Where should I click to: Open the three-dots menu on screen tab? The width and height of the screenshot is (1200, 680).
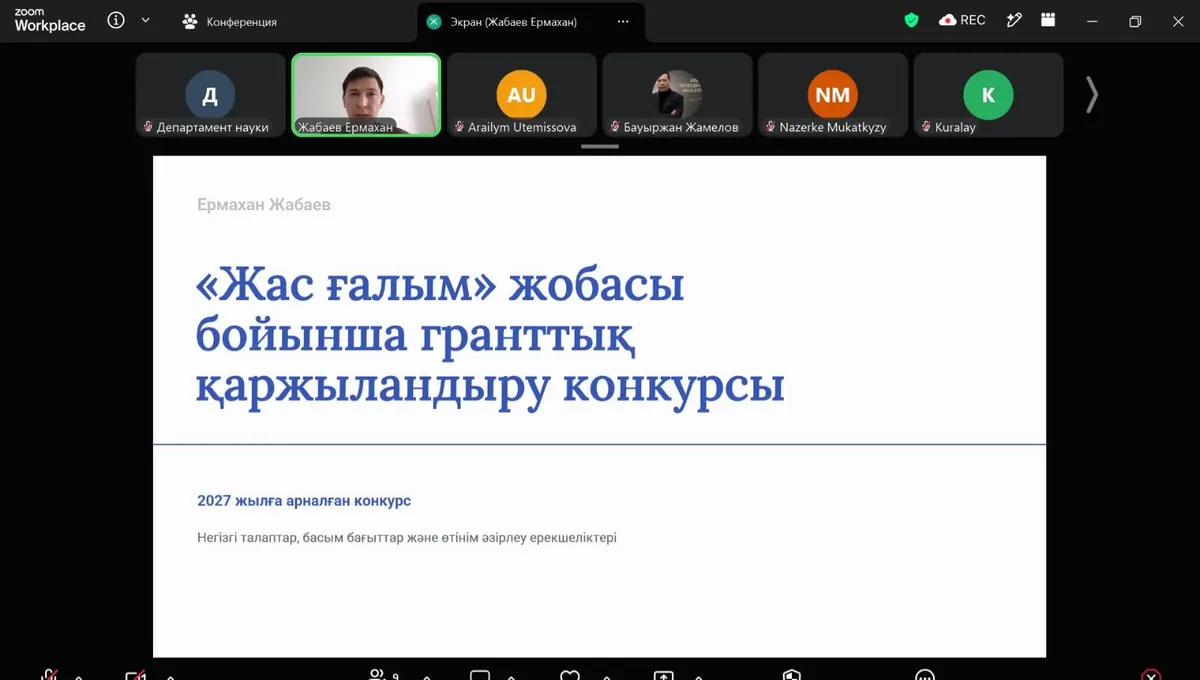coord(623,21)
